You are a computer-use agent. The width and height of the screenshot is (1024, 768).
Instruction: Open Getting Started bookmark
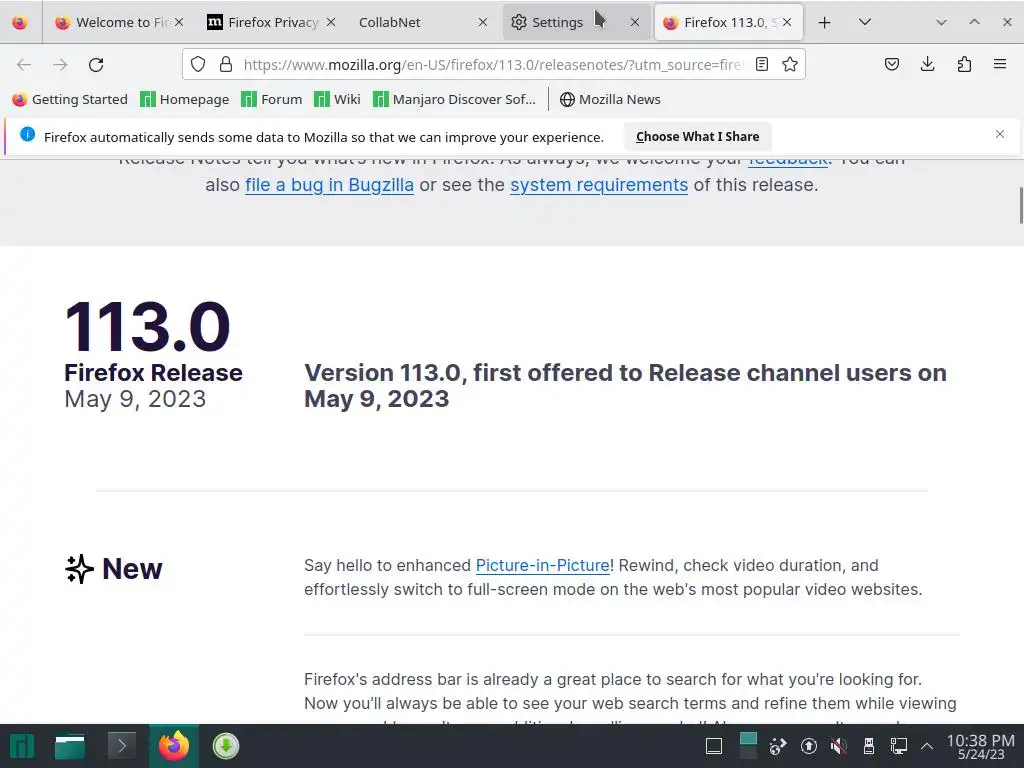point(70,99)
